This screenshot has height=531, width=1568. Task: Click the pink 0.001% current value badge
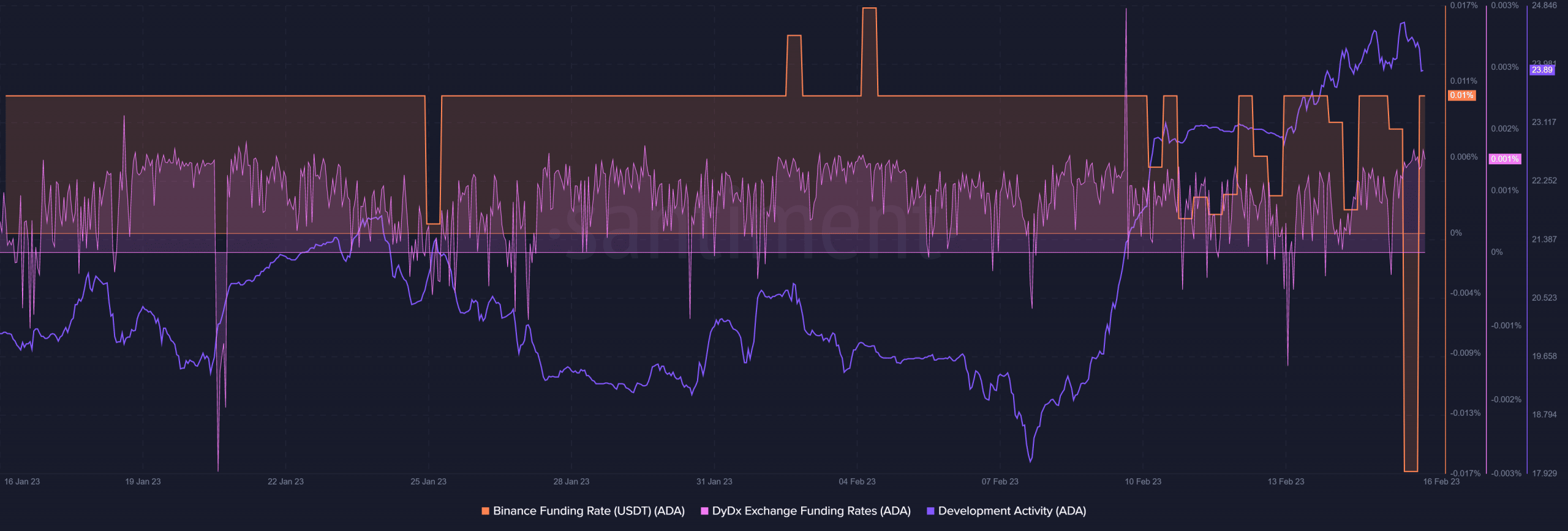click(x=1504, y=159)
